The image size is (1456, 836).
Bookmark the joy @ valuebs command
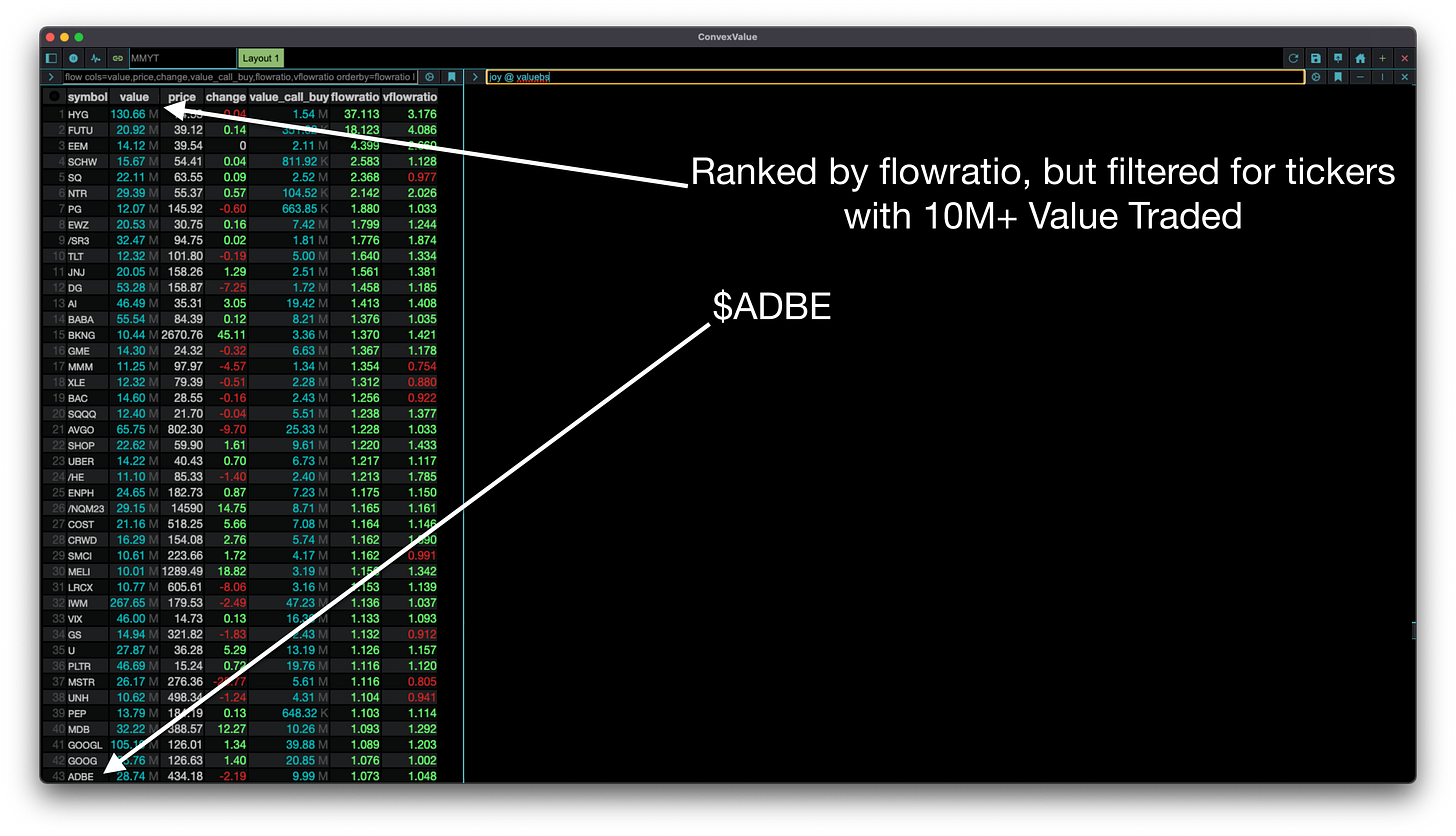coord(1338,77)
